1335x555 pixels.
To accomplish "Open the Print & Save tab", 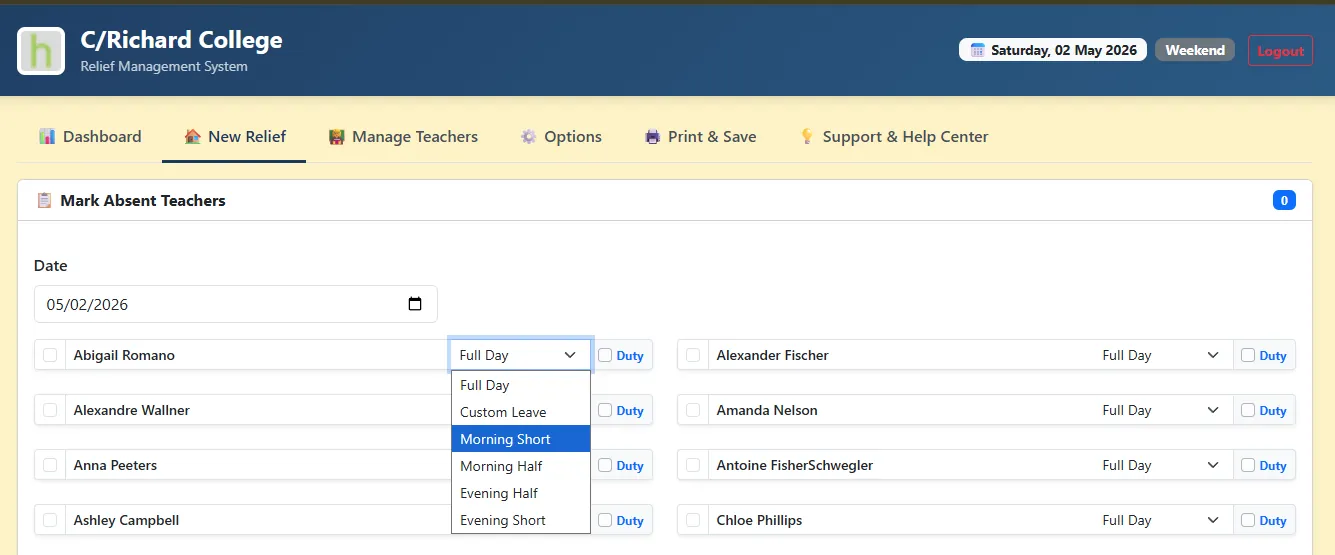I will pyautogui.click(x=700, y=136).
